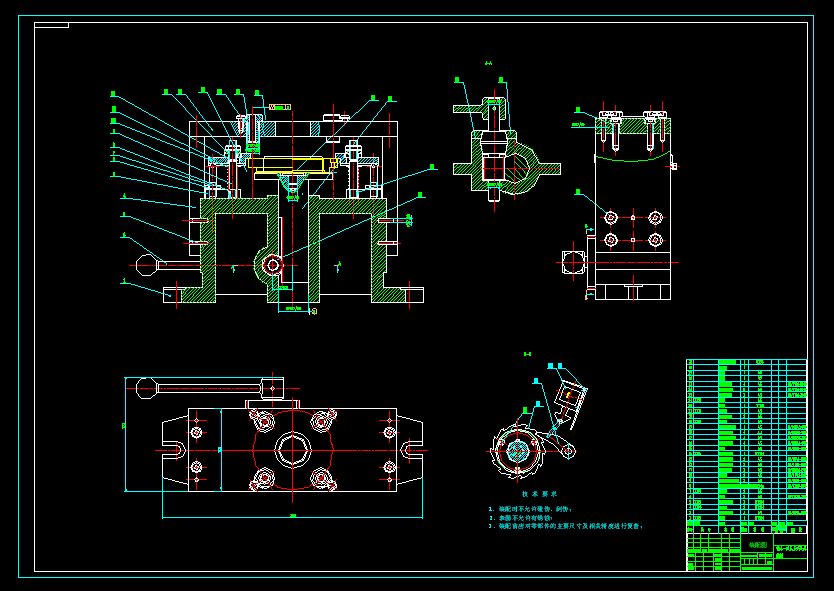Select the parts list table above title block
The height and width of the screenshot is (591, 834).
(747, 446)
